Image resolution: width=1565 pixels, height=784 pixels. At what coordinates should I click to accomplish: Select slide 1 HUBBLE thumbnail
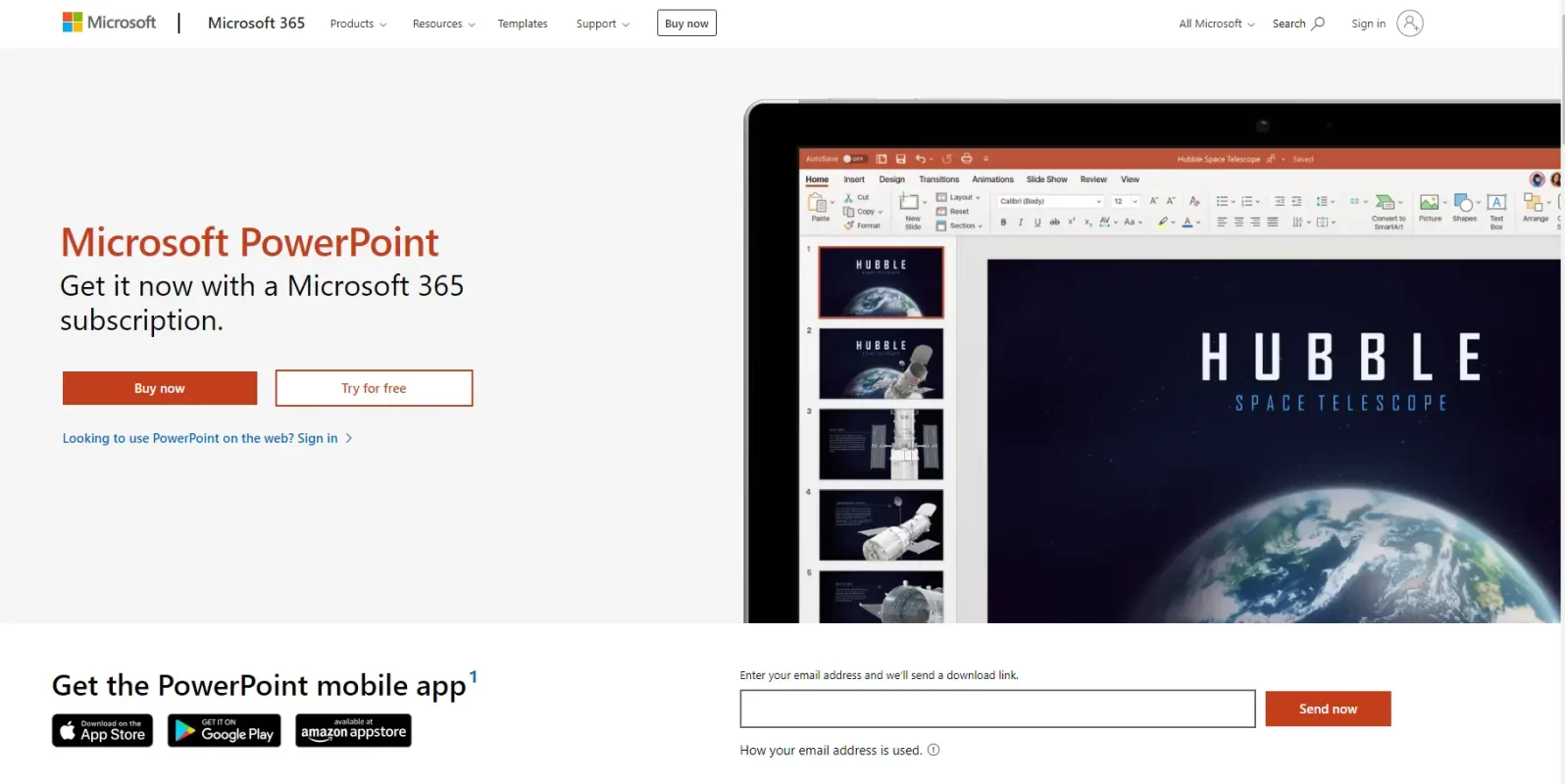pyautogui.click(x=882, y=282)
